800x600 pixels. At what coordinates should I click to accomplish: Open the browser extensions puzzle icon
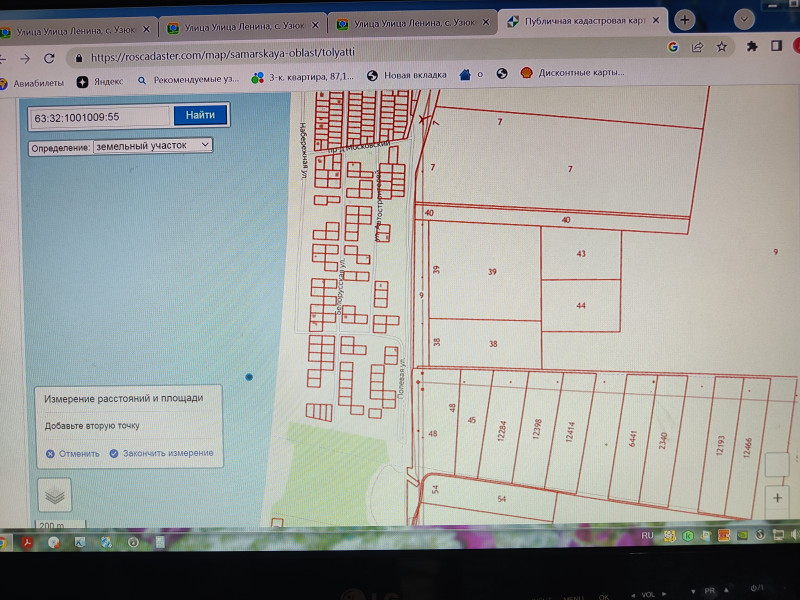click(752, 46)
